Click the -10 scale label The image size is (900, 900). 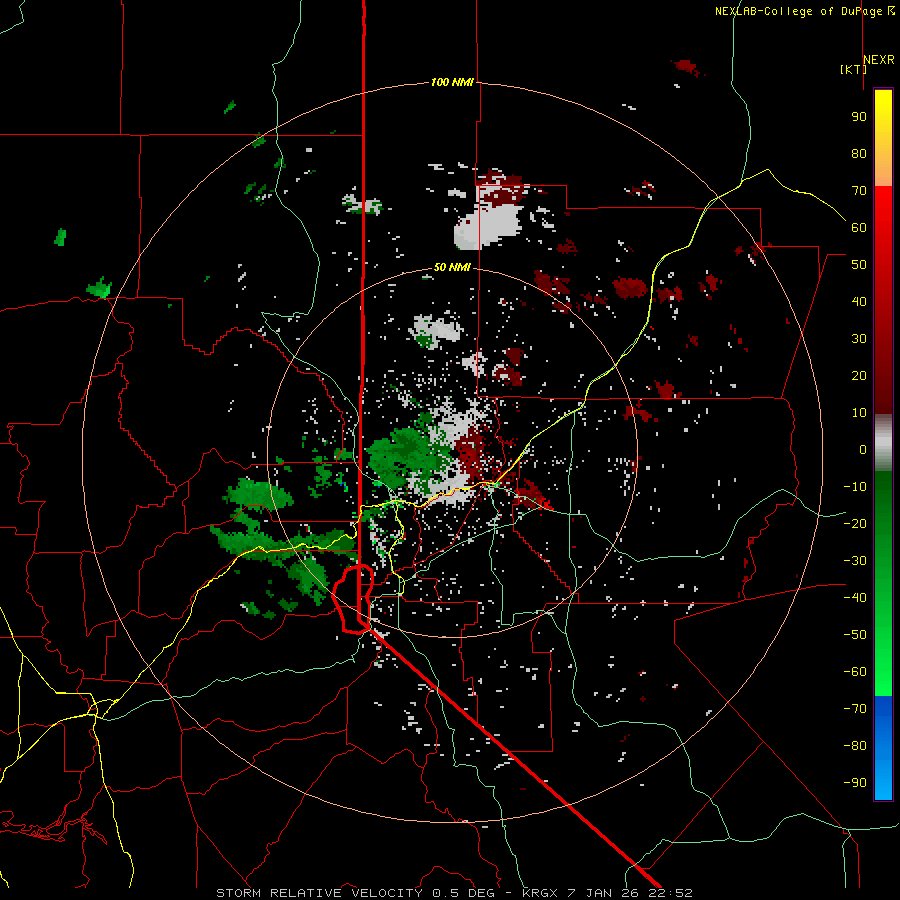pyautogui.click(x=855, y=487)
